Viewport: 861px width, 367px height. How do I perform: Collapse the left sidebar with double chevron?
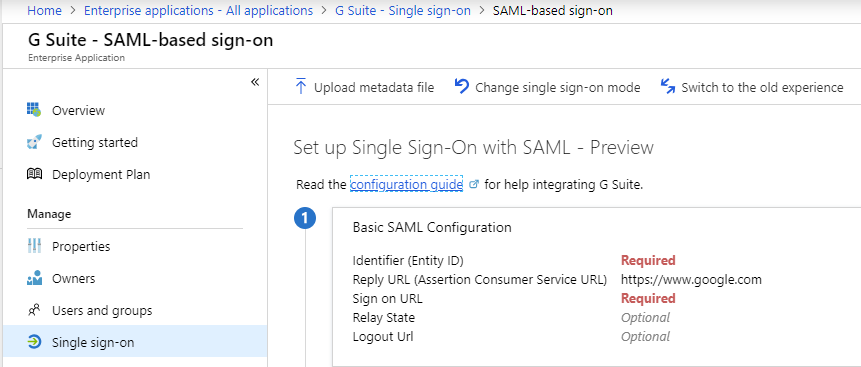tap(255, 82)
